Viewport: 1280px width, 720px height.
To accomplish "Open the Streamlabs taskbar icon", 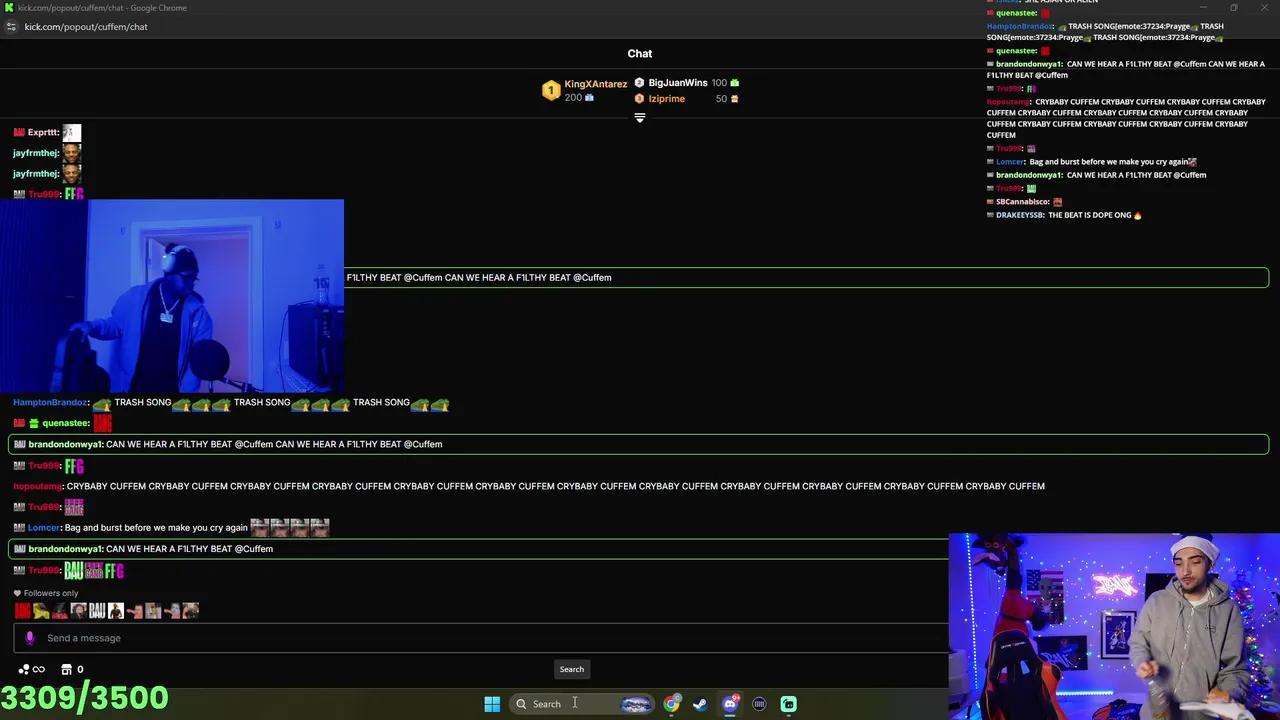I will 789,704.
